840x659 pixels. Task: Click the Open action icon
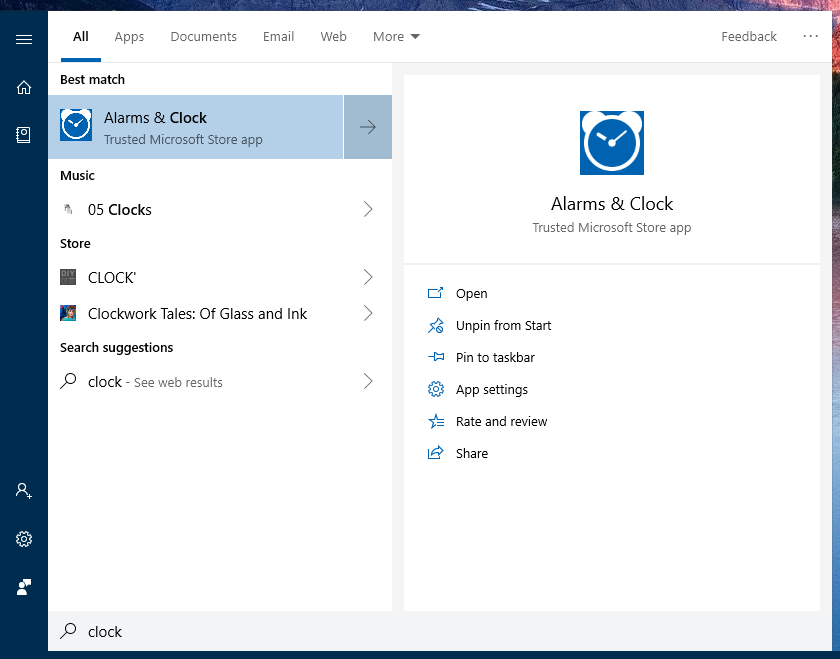click(436, 293)
